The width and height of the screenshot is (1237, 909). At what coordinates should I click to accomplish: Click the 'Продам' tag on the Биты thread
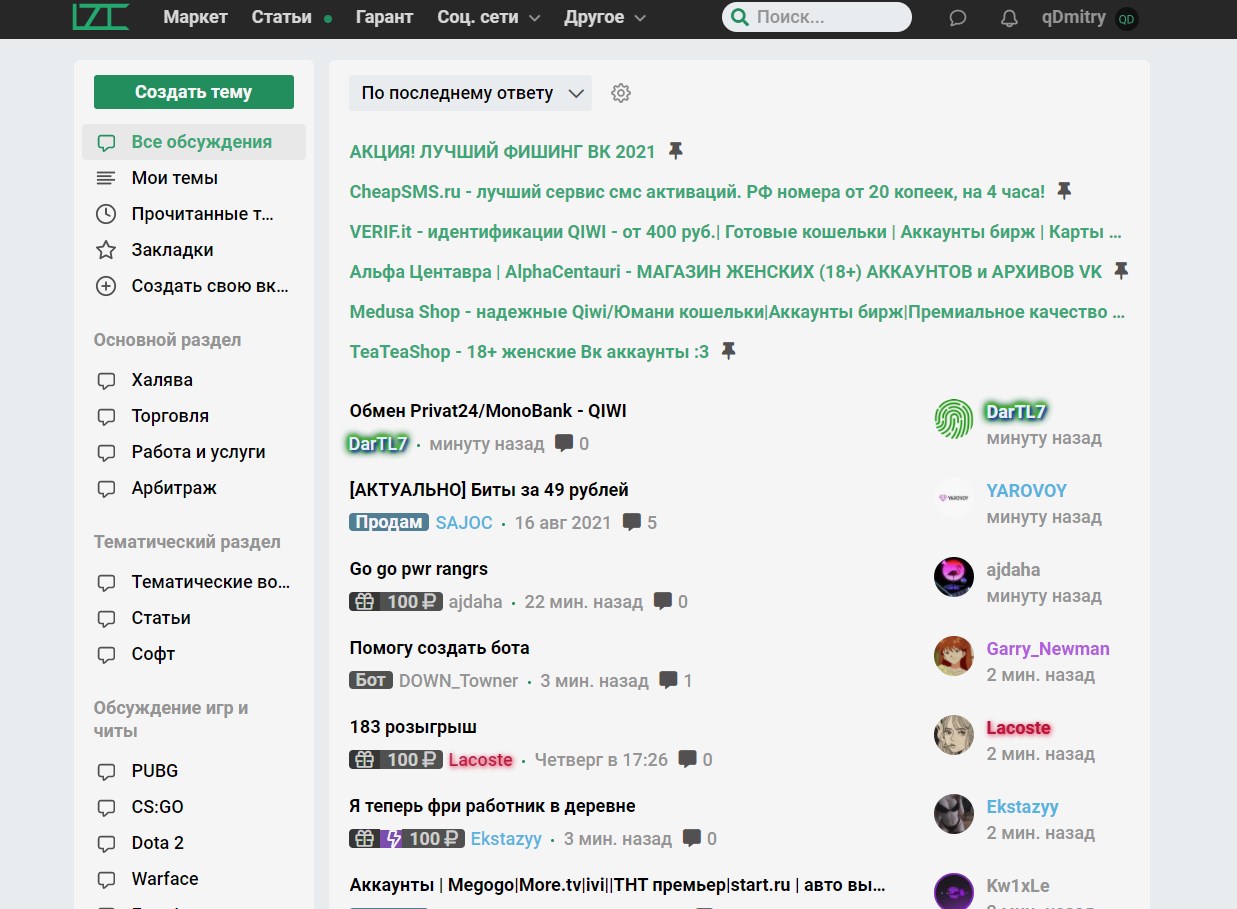(x=388, y=522)
